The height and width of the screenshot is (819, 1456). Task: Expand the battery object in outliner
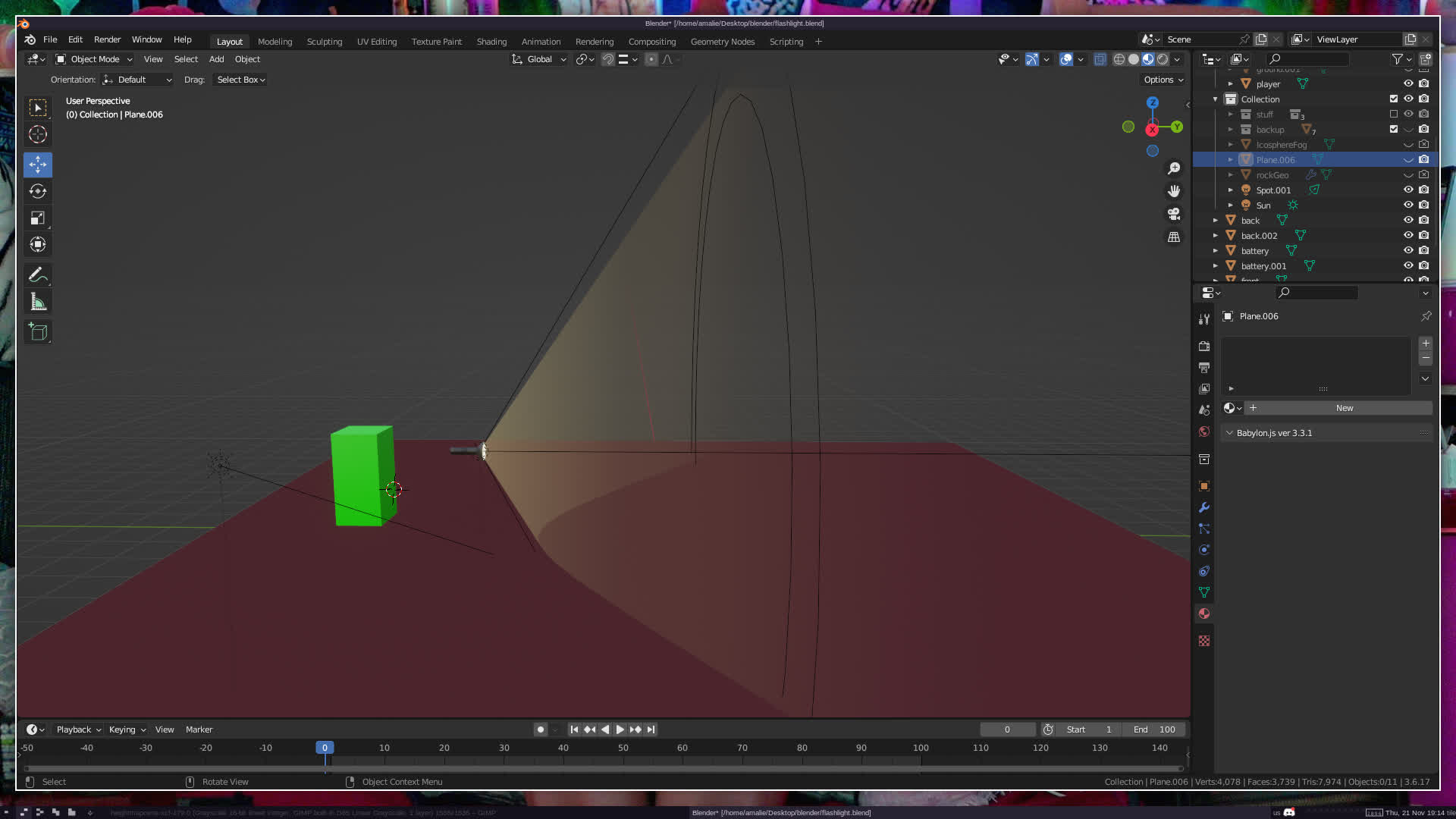coord(1216,251)
